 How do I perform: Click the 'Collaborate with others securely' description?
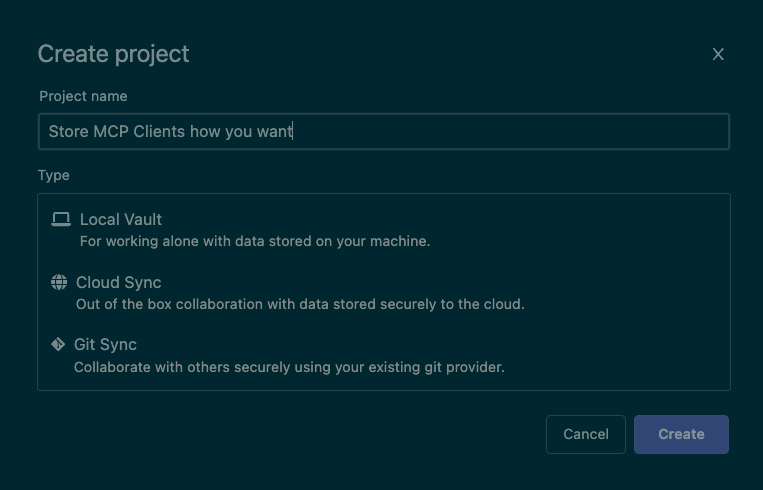289,367
